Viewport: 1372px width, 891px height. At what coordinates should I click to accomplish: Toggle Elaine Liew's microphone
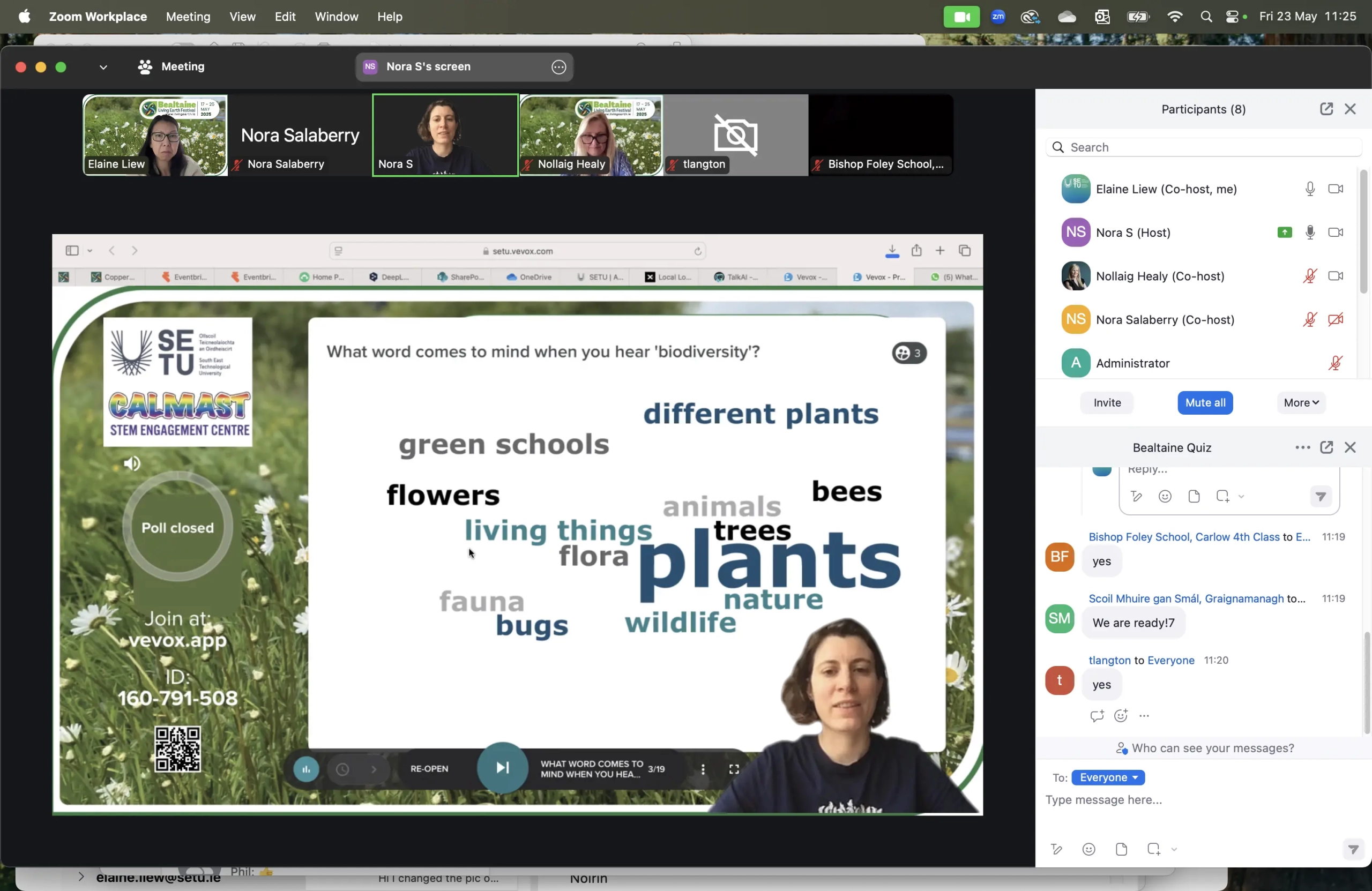pos(1310,189)
